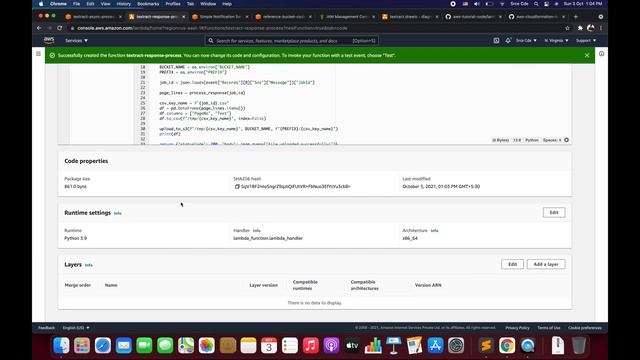Viewport: 640px width, 360px height.
Task: Open Calendar from the Dock
Action: click(x=269, y=345)
